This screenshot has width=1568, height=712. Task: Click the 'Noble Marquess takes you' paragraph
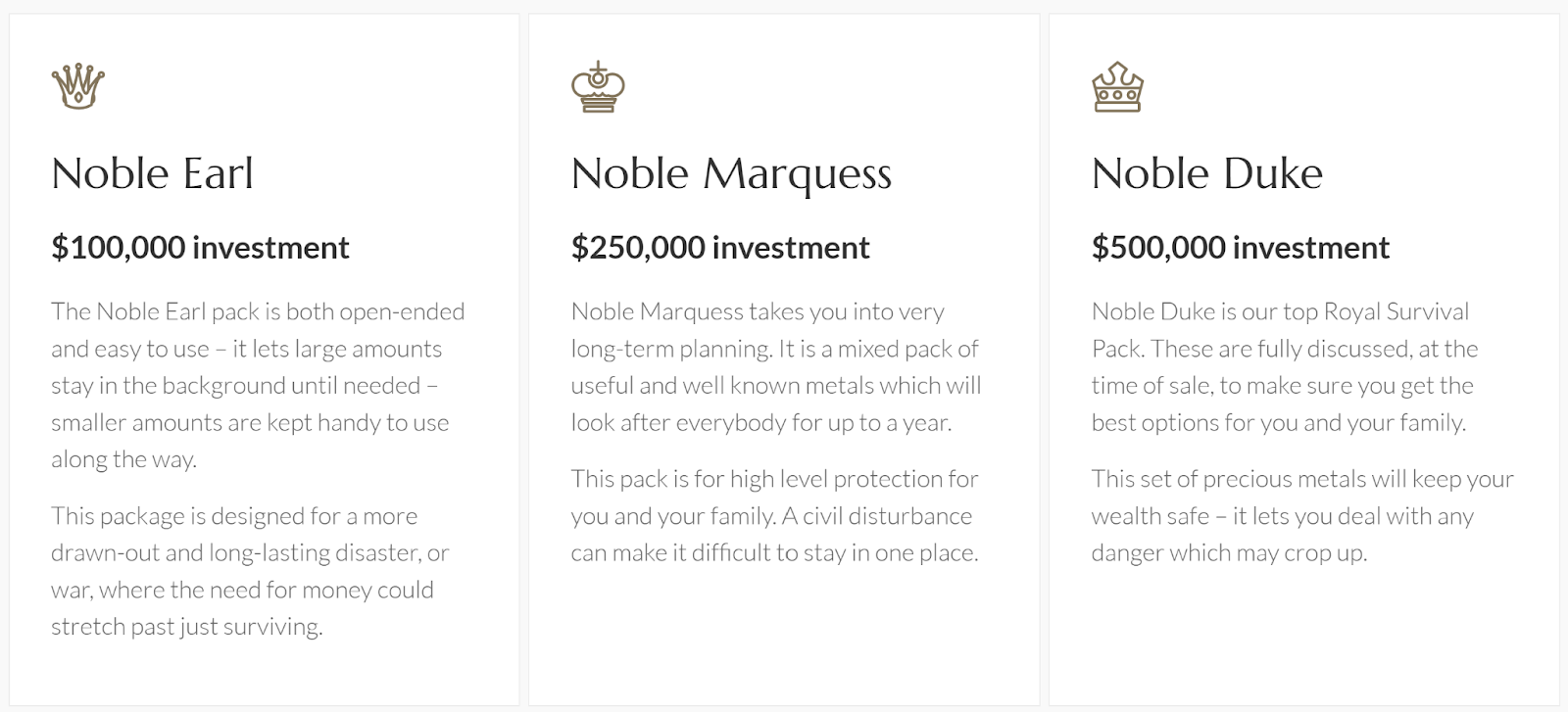[x=775, y=366]
